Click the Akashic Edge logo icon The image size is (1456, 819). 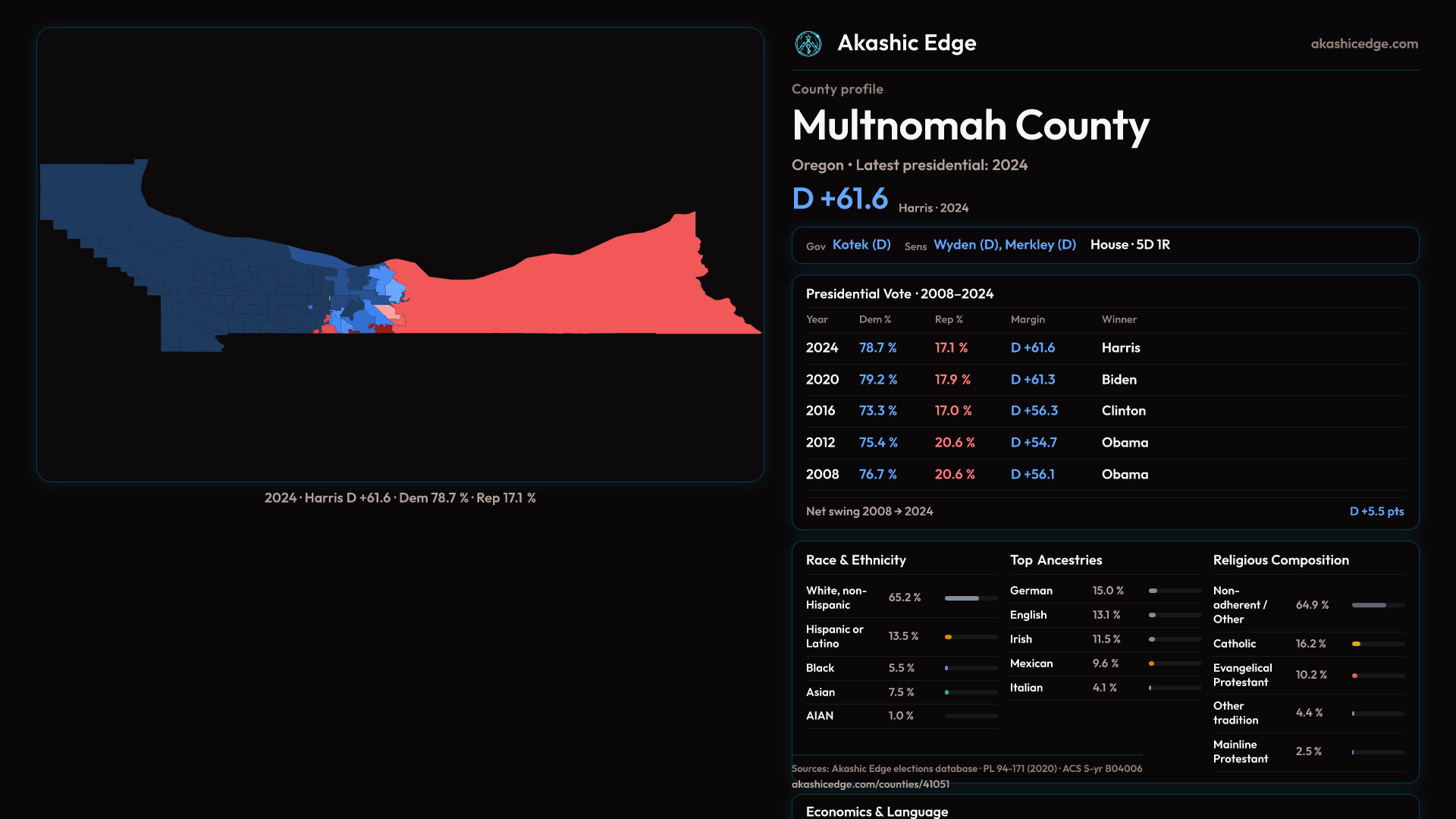[808, 44]
